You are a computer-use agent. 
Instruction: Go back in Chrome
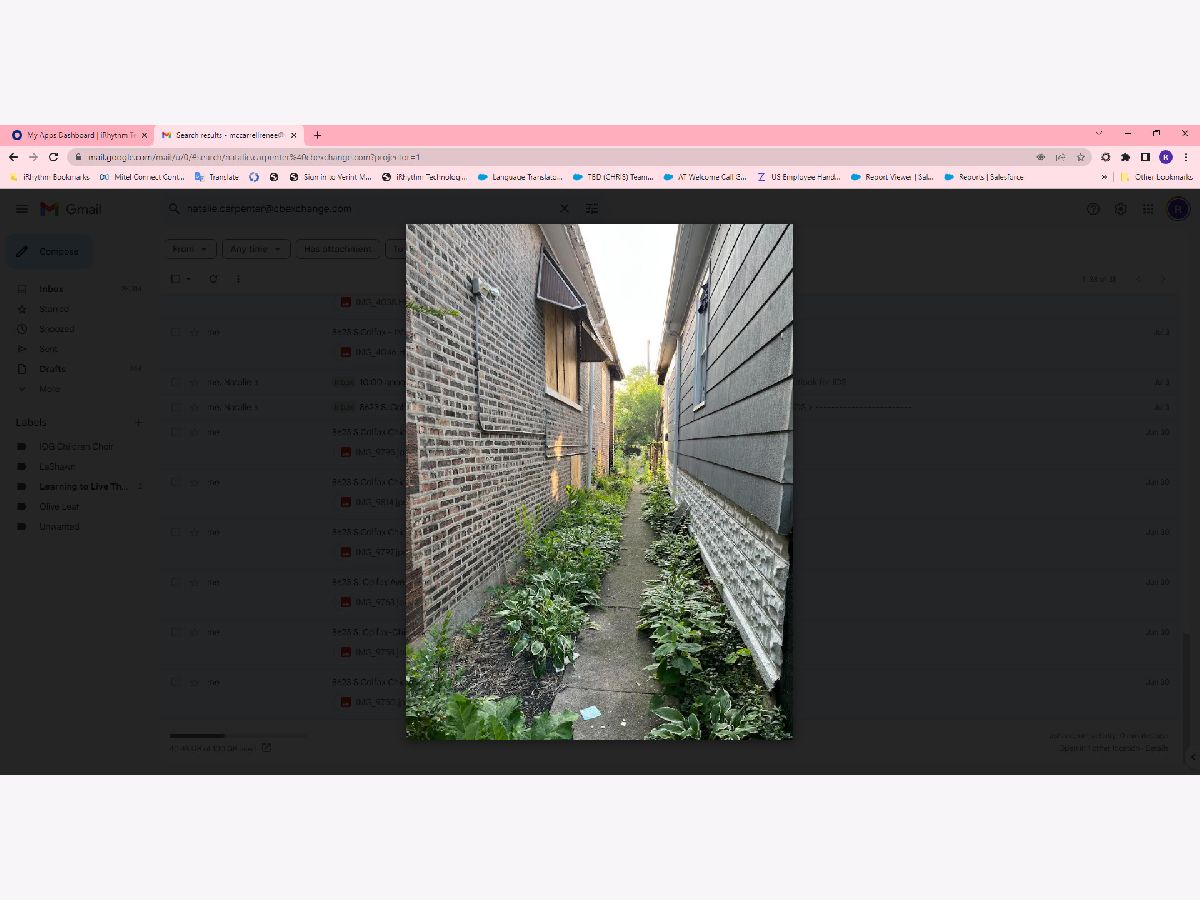[14, 157]
